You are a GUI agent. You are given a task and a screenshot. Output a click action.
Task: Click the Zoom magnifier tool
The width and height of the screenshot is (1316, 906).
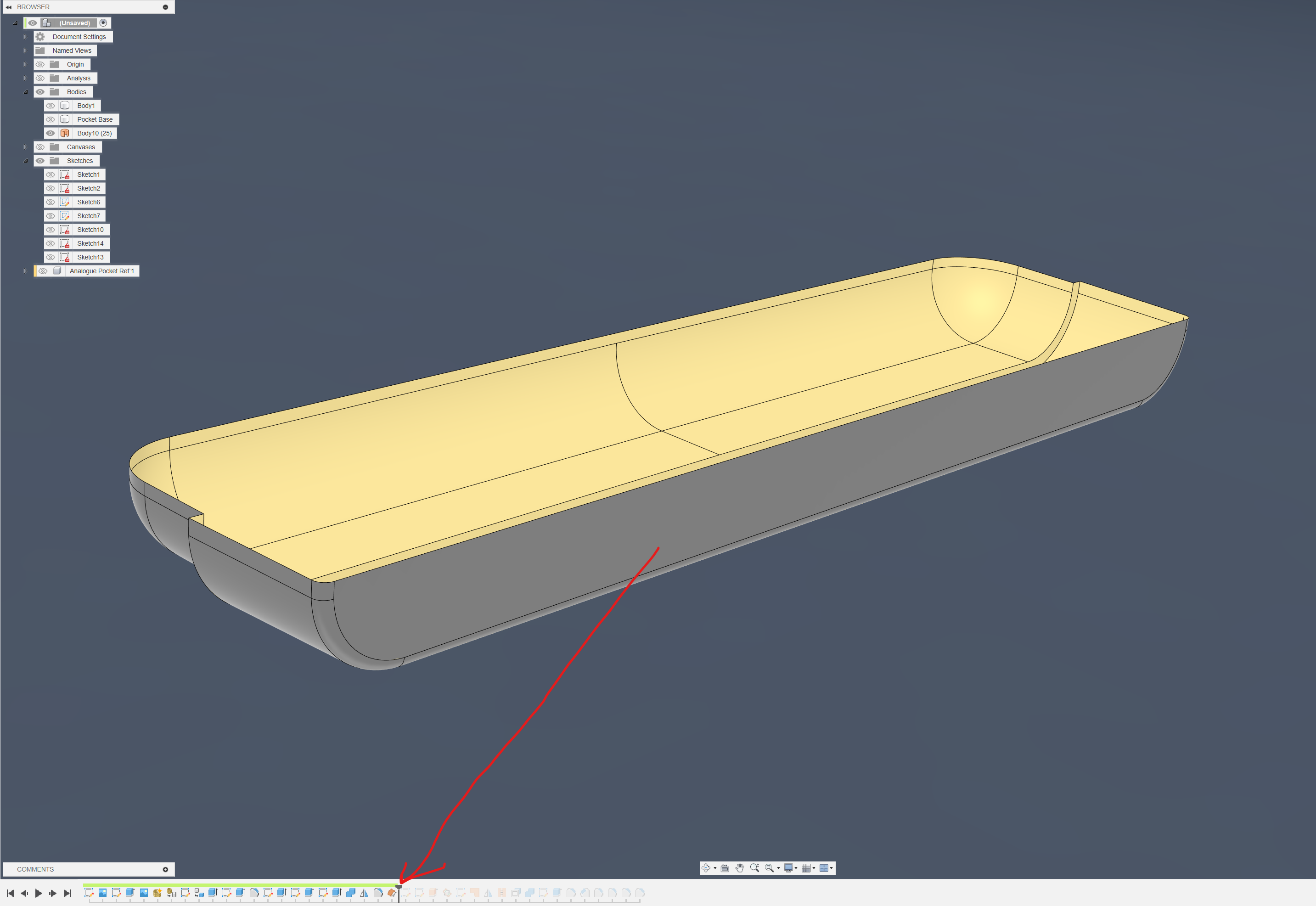click(x=755, y=868)
